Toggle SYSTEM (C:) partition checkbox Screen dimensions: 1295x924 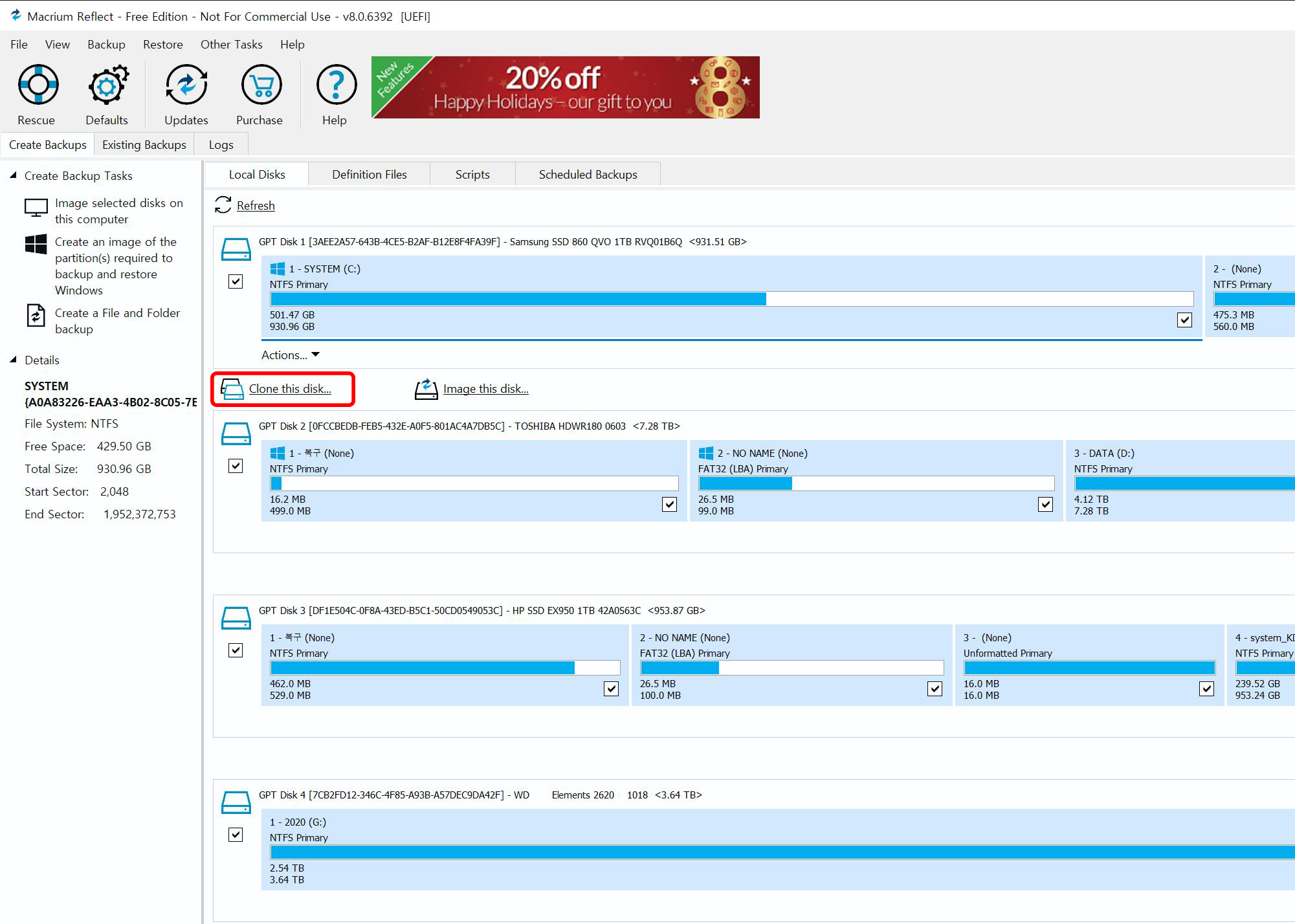[x=1184, y=320]
